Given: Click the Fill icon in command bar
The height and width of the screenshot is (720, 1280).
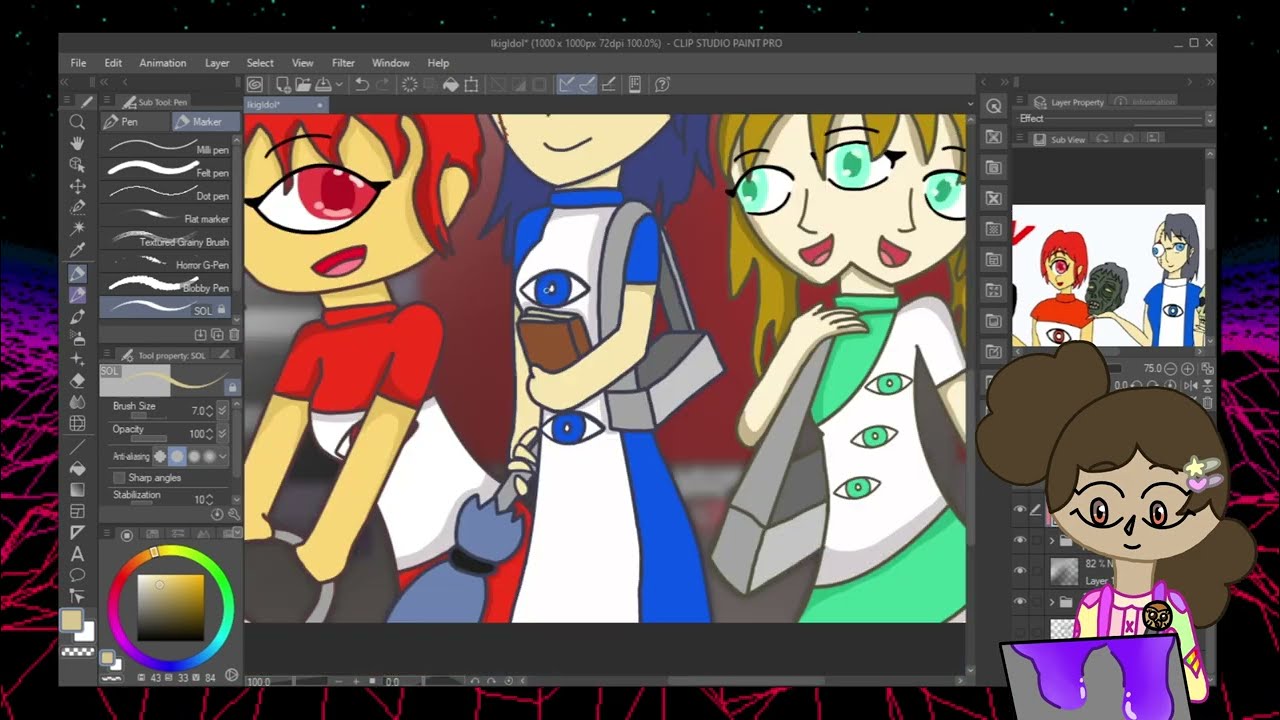Looking at the screenshot, I should (x=451, y=85).
